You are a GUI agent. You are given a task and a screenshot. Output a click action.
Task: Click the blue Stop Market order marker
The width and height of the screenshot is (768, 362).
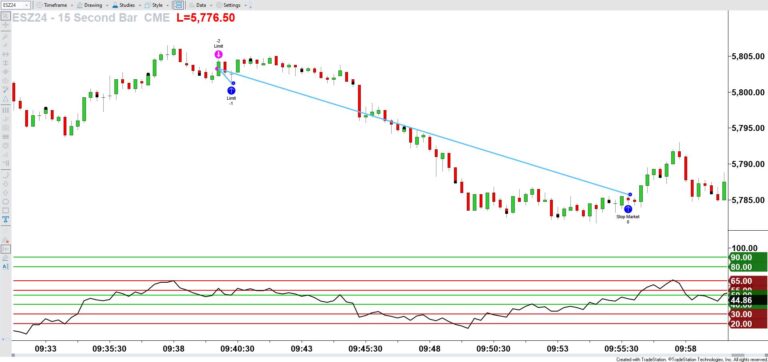click(628, 209)
